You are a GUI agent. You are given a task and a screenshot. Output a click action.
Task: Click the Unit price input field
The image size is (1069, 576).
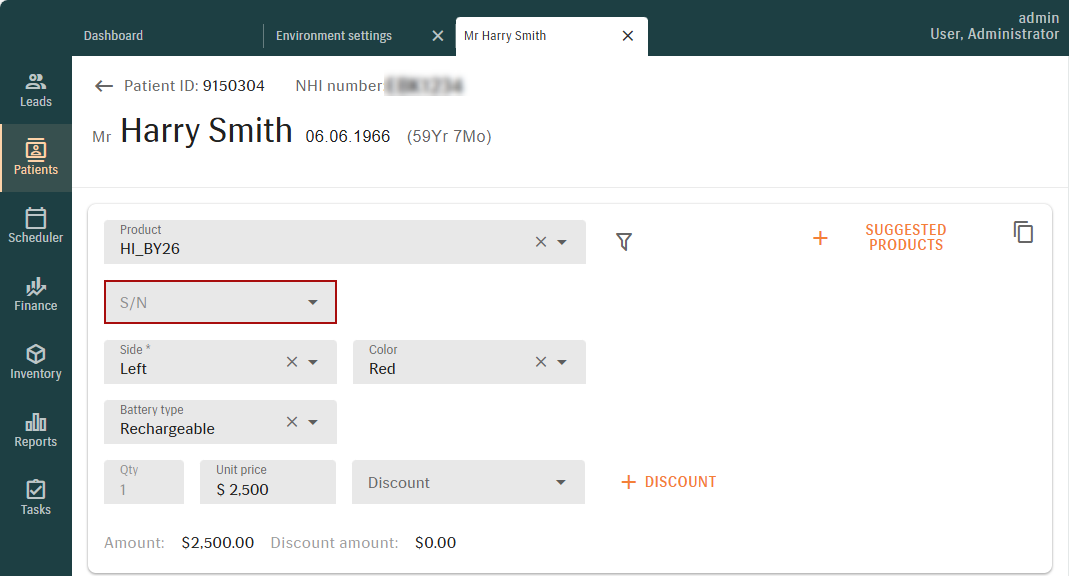[x=268, y=489]
